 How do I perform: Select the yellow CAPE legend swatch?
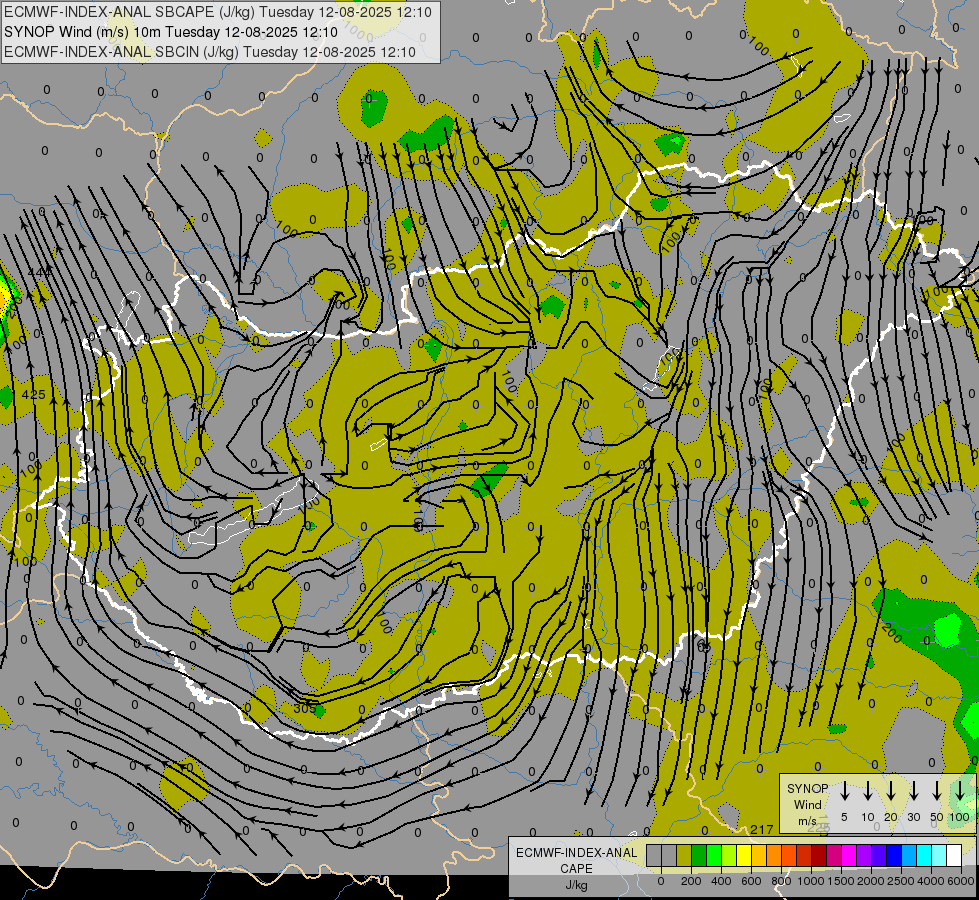pyautogui.click(x=744, y=856)
